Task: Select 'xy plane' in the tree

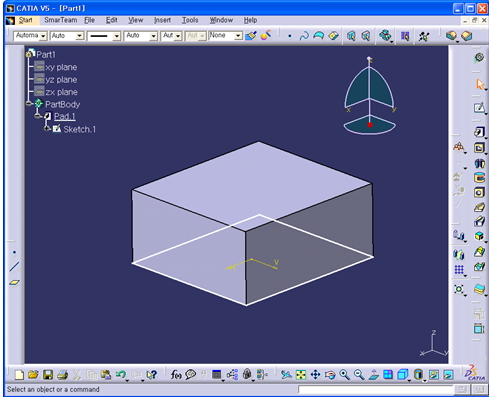Action: 61,67
